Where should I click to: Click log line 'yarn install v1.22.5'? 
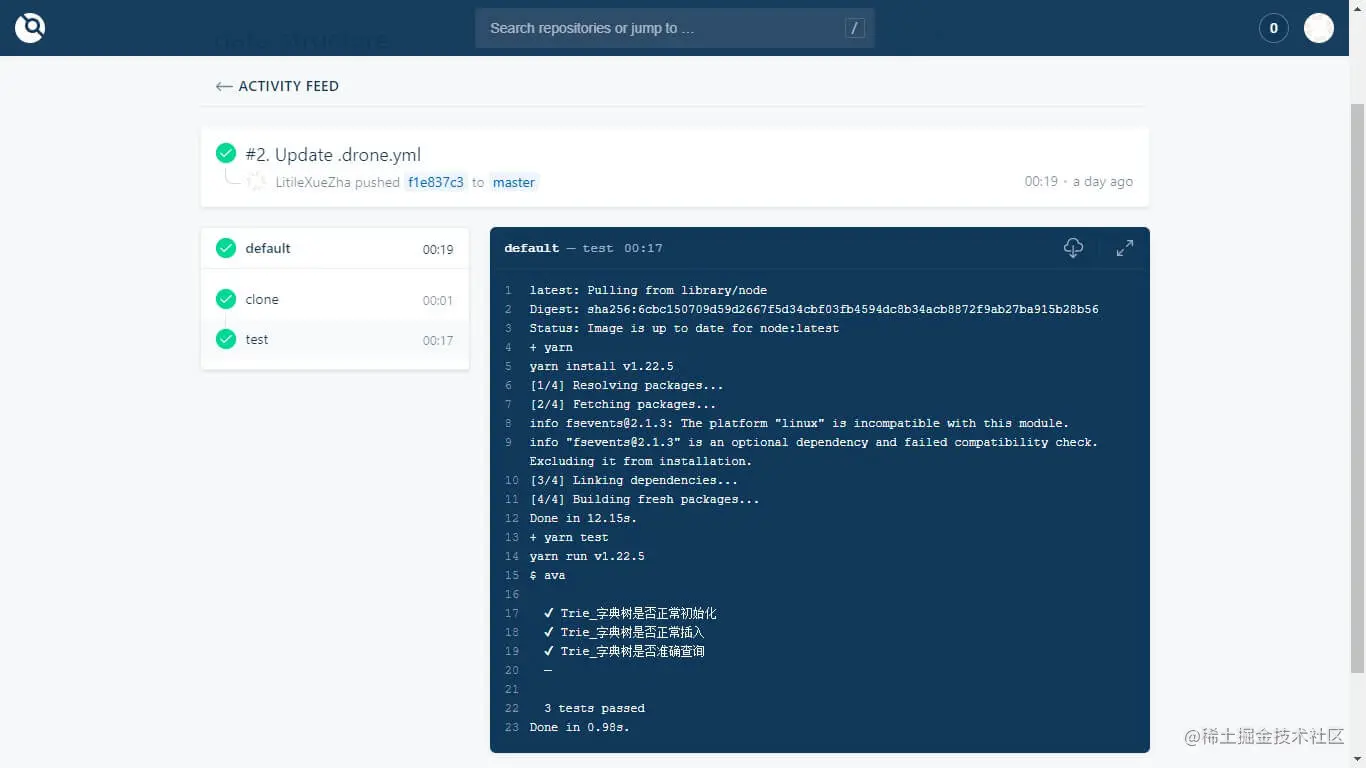point(601,367)
